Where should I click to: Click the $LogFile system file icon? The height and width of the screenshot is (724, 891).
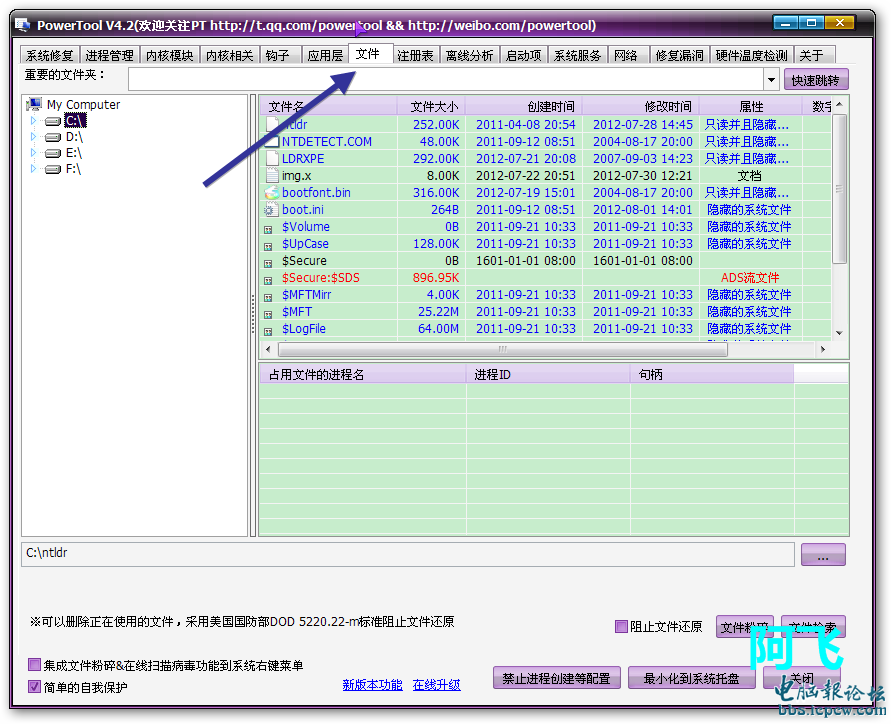click(x=268, y=332)
